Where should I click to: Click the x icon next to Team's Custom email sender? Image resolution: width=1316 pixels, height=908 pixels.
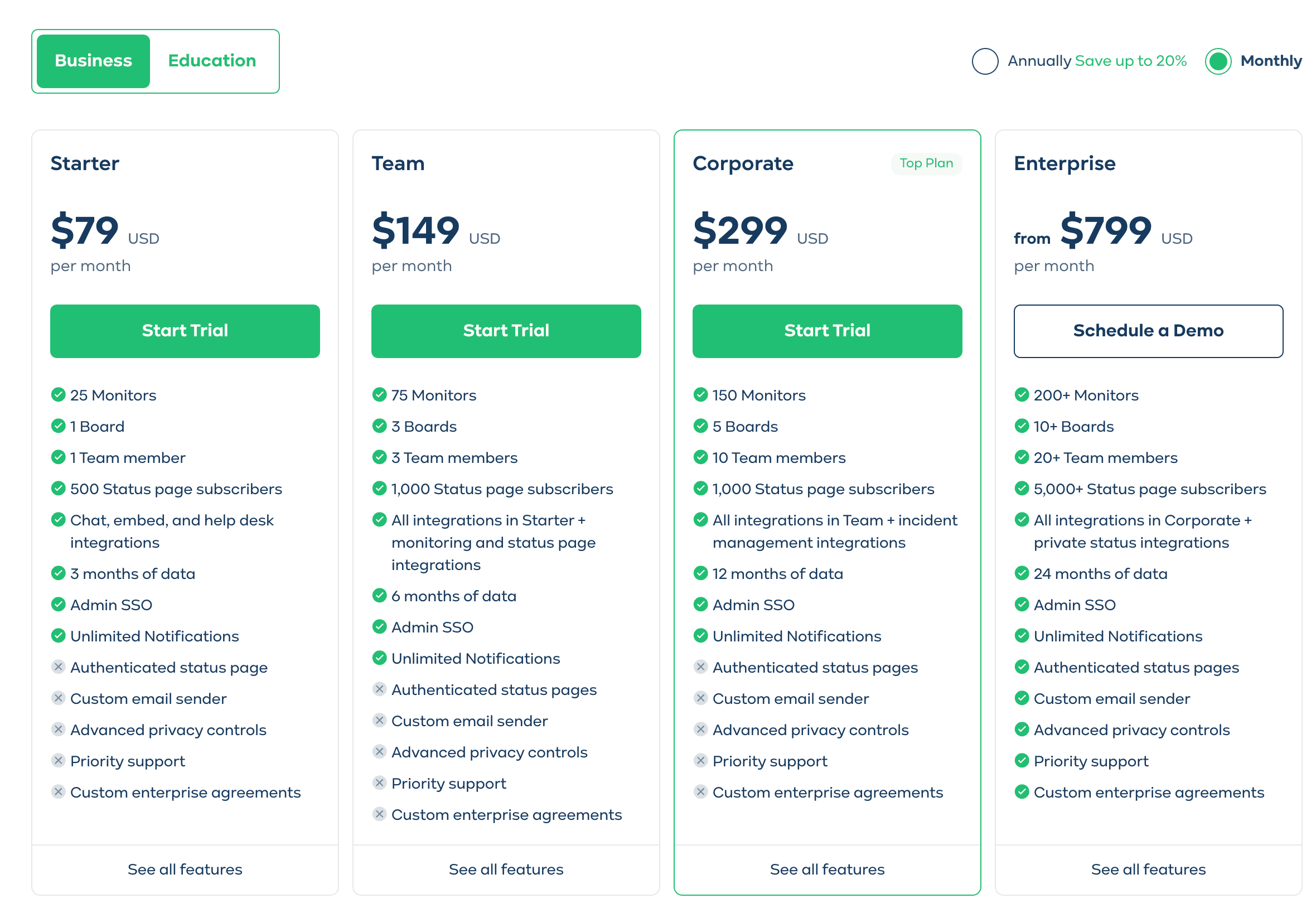tap(379, 720)
